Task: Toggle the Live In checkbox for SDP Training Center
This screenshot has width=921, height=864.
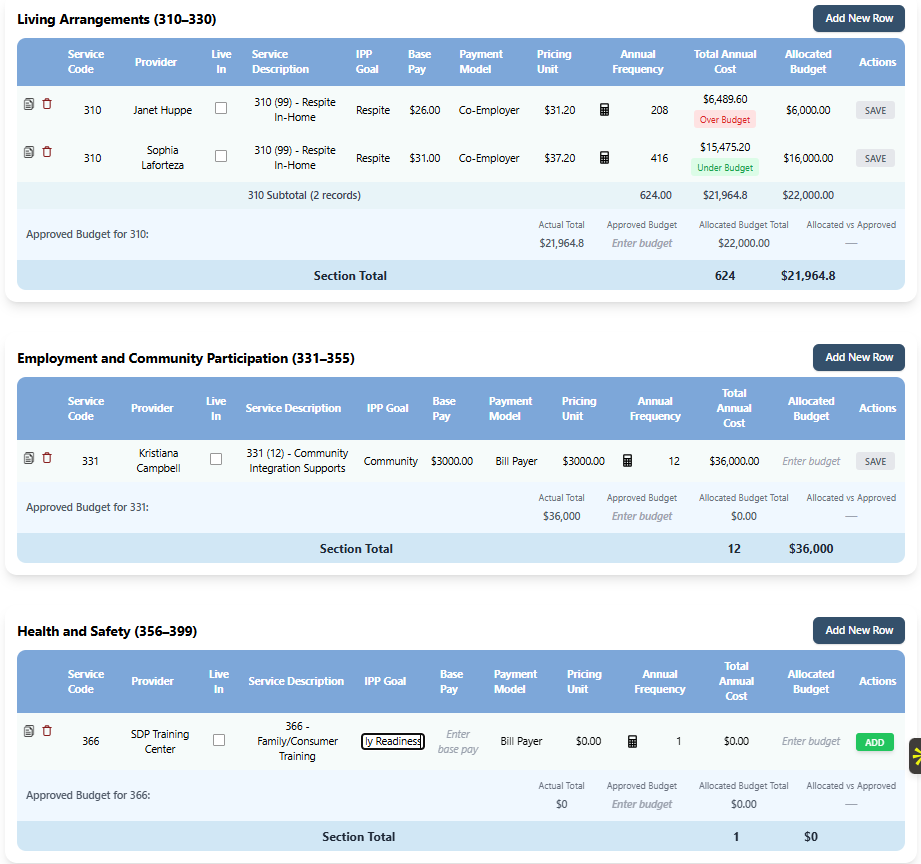Action: pyautogui.click(x=218, y=741)
